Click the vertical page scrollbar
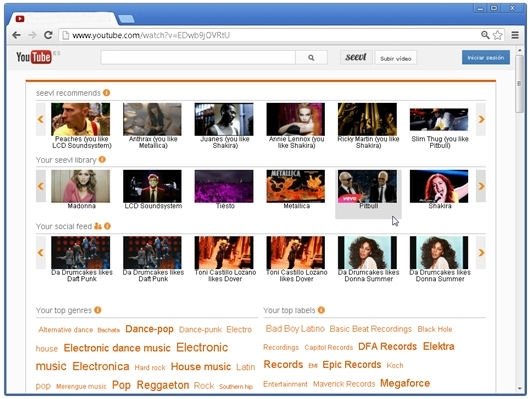The image size is (530, 399). click(x=519, y=220)
